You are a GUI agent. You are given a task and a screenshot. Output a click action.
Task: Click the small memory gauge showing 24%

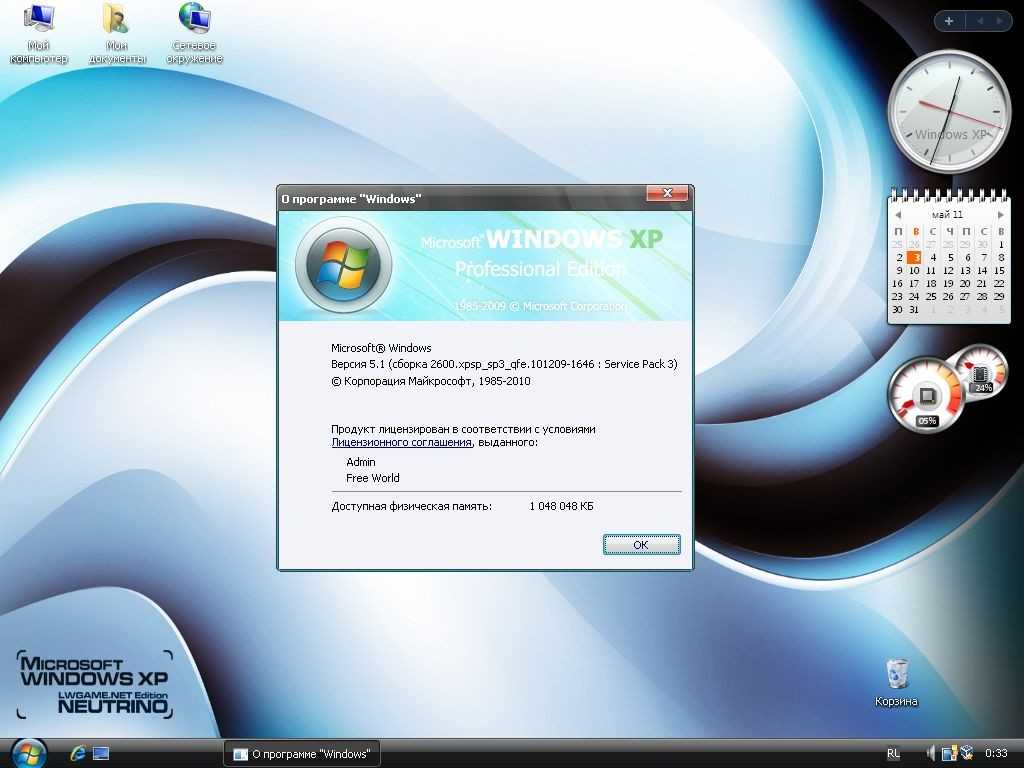(980, 372)
